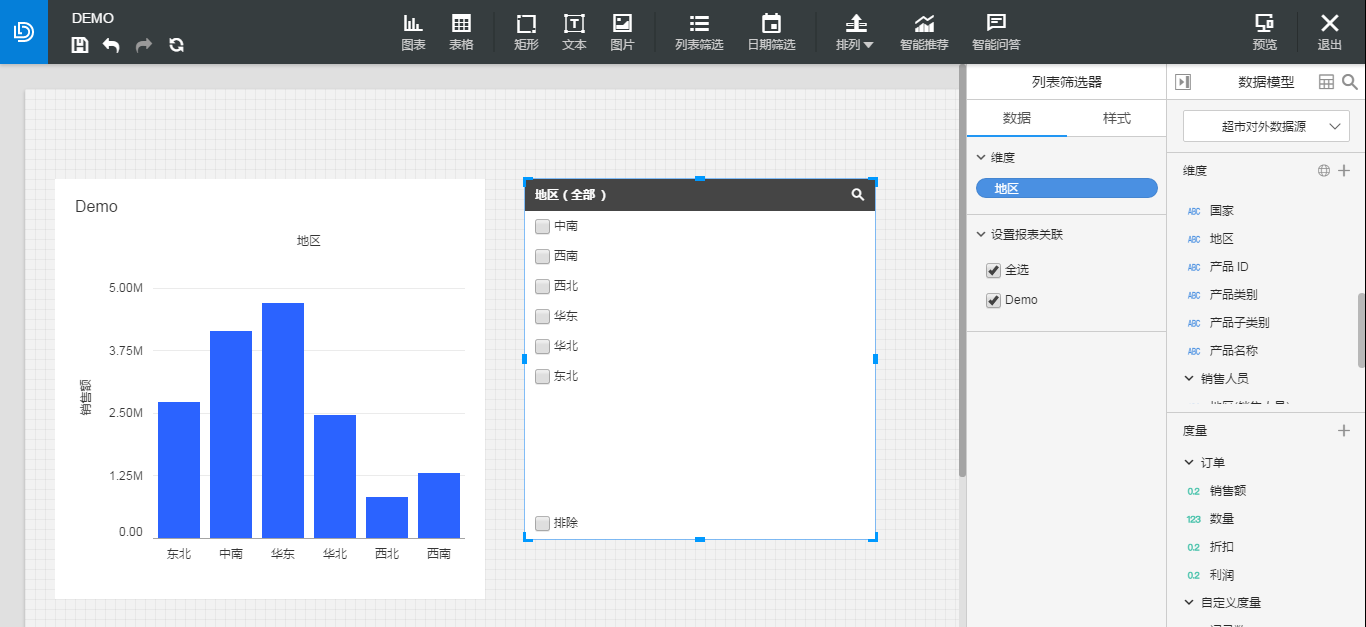1366x627 pixels.
Task: Open 智能推荐 smart recommendation
Action: click(x=924, y=32)
